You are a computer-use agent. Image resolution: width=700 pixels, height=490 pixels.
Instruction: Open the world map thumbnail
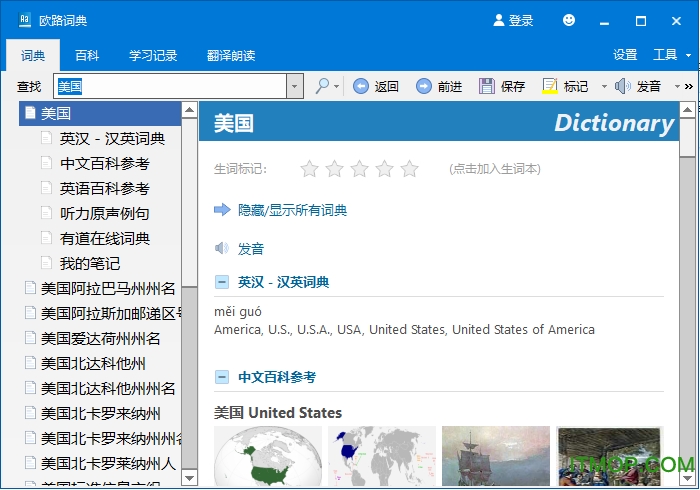pos(382,456)
